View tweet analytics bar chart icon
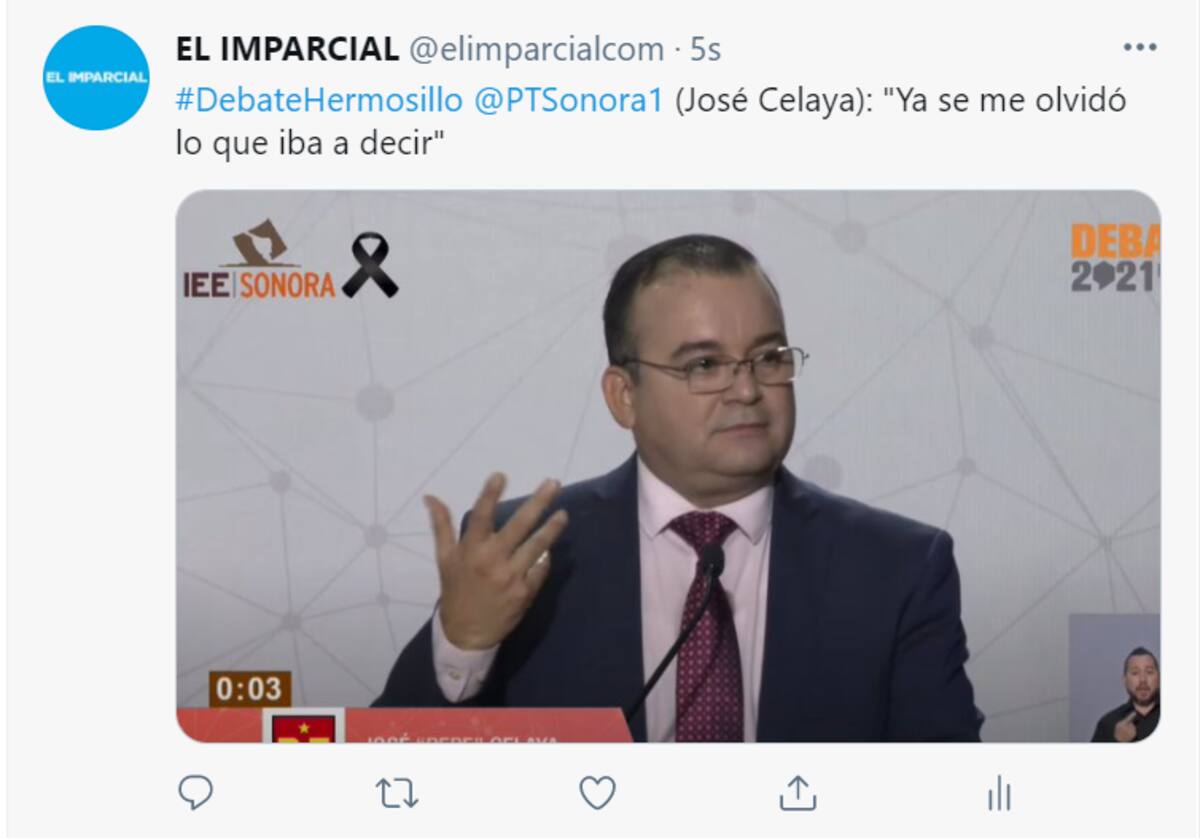 (x=999, y=795)
